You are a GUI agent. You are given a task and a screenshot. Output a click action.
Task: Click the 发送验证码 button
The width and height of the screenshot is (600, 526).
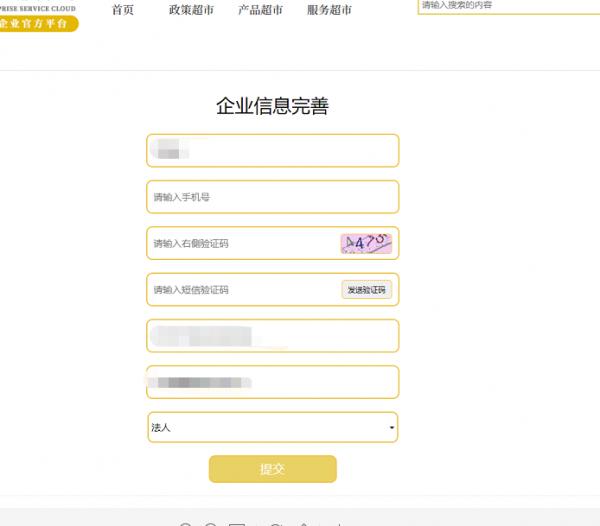[x=367, y=290]
